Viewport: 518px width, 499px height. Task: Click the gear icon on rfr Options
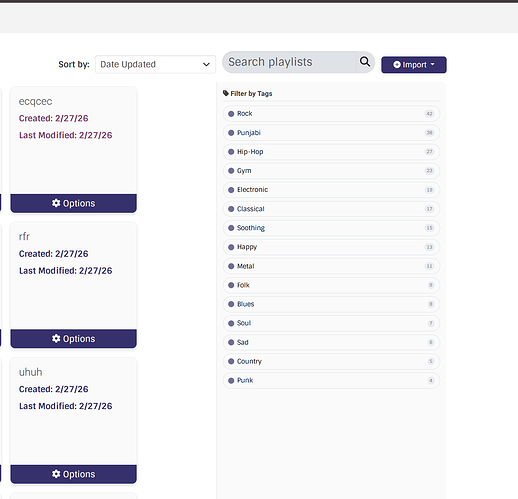tap(56, 338)
